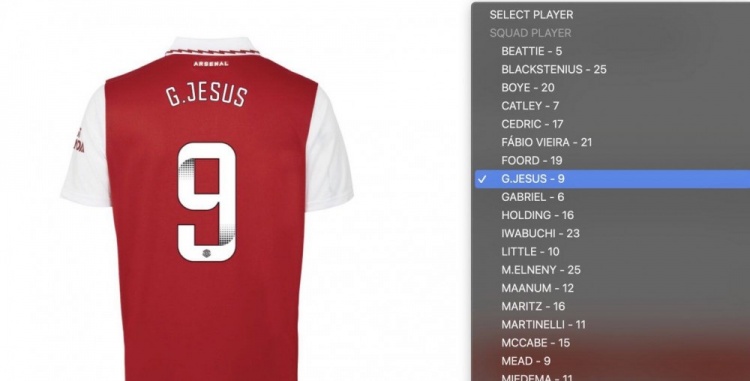Select LITTLE - 10 from dropdown

point(612,251)
